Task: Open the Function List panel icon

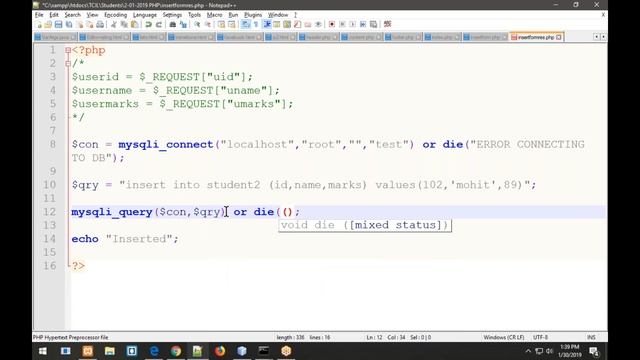Action: coord(298,24)
